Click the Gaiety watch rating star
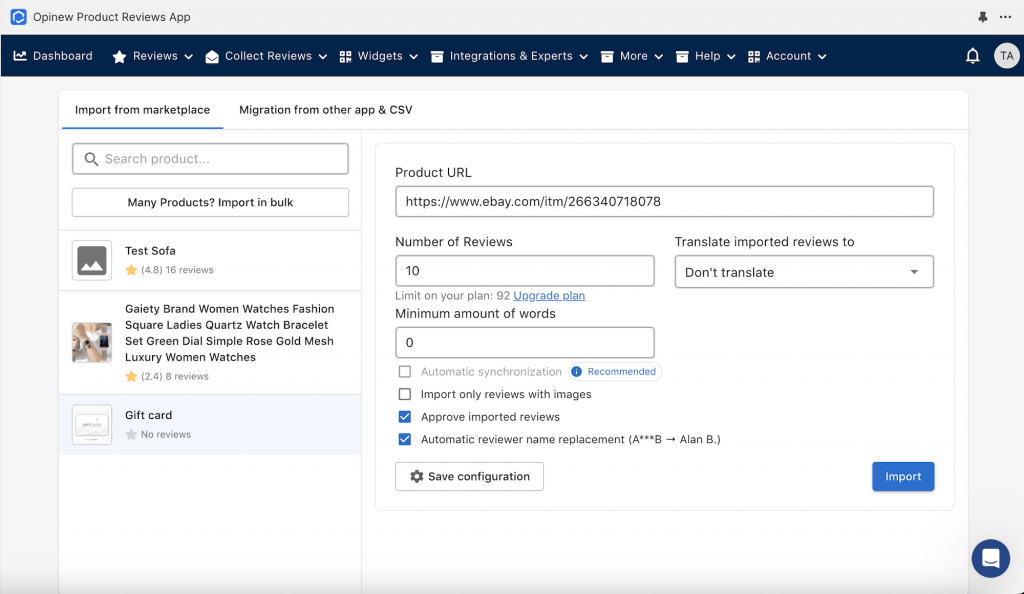This screenshot has width=1024, height=594. (131, 377)
